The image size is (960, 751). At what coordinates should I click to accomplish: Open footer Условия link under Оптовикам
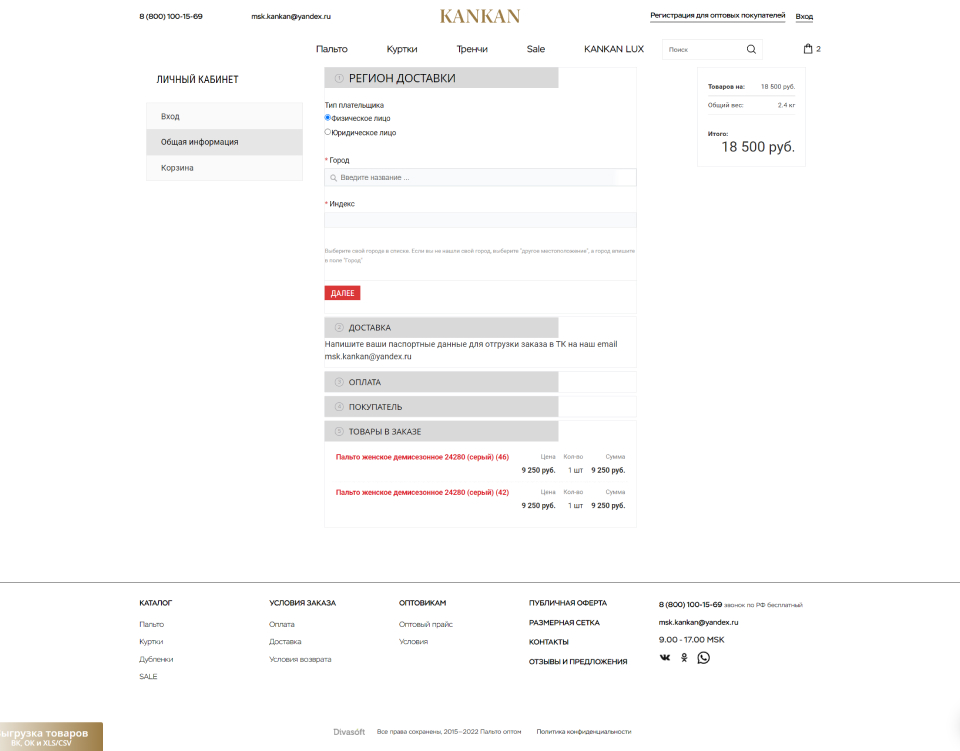413,641
